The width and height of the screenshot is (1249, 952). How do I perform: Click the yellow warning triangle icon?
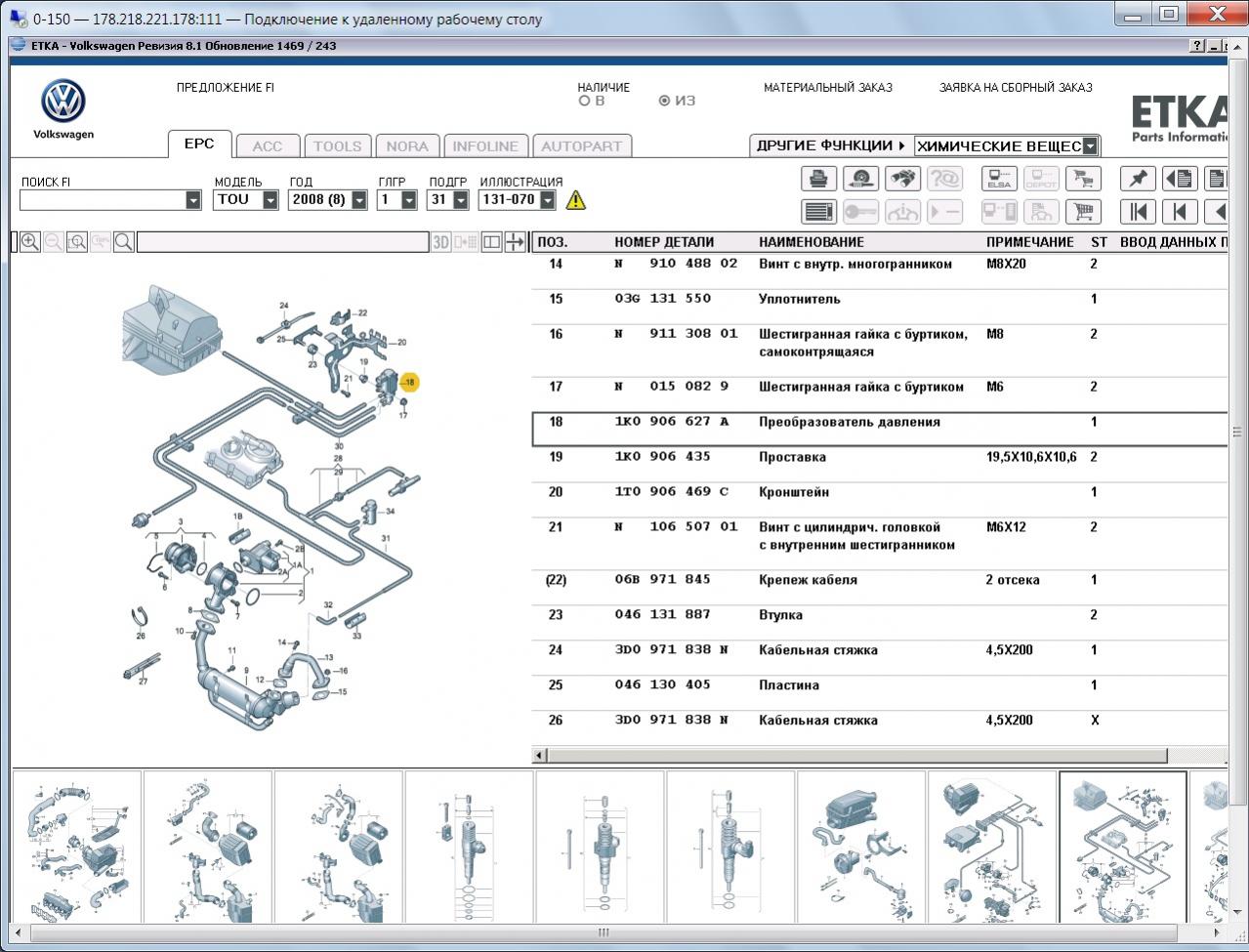576,200
